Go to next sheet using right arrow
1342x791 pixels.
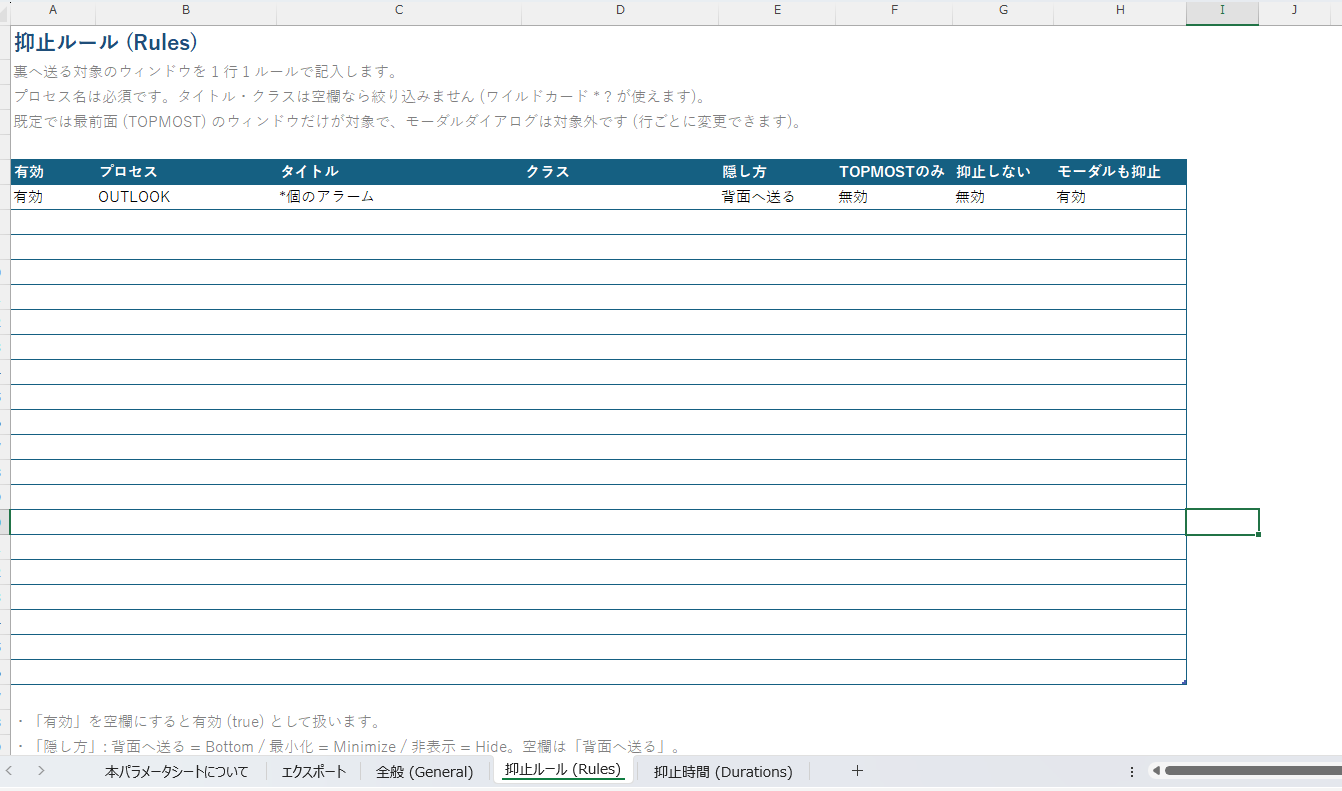(41, 771)
